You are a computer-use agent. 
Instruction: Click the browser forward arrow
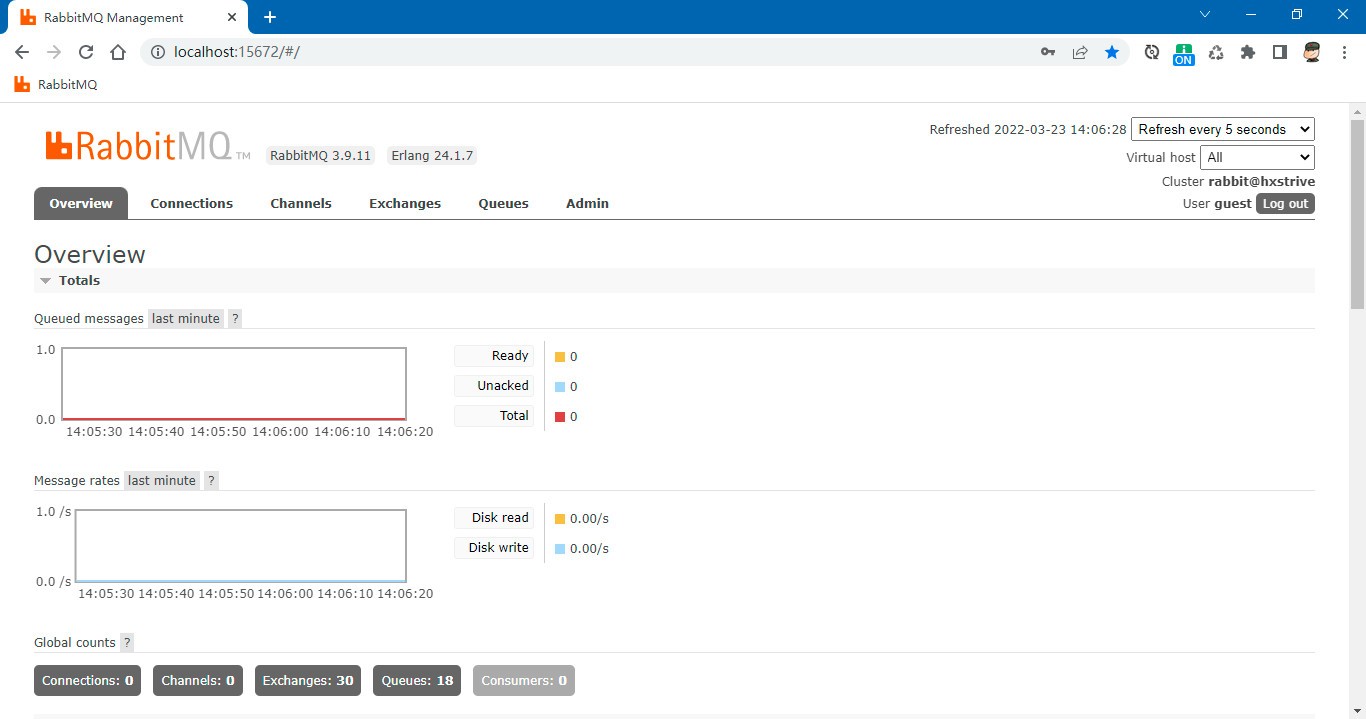click(54, 52)
